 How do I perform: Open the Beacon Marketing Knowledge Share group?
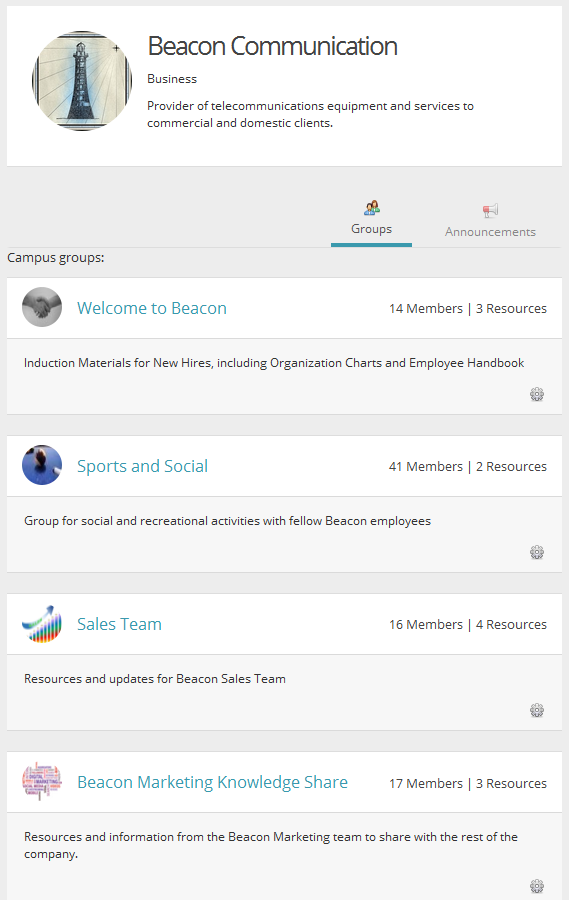pos(212,782)
